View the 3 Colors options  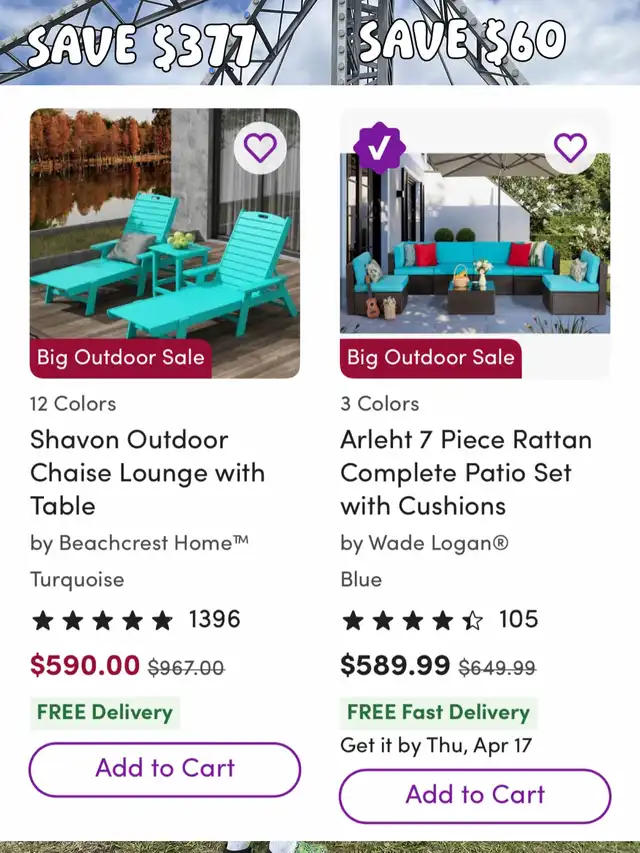380,404
